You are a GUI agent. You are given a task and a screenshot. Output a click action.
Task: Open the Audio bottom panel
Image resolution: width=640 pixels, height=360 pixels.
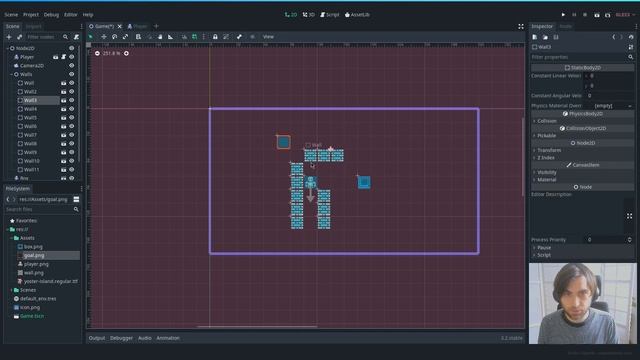click(x=144, y=338)
